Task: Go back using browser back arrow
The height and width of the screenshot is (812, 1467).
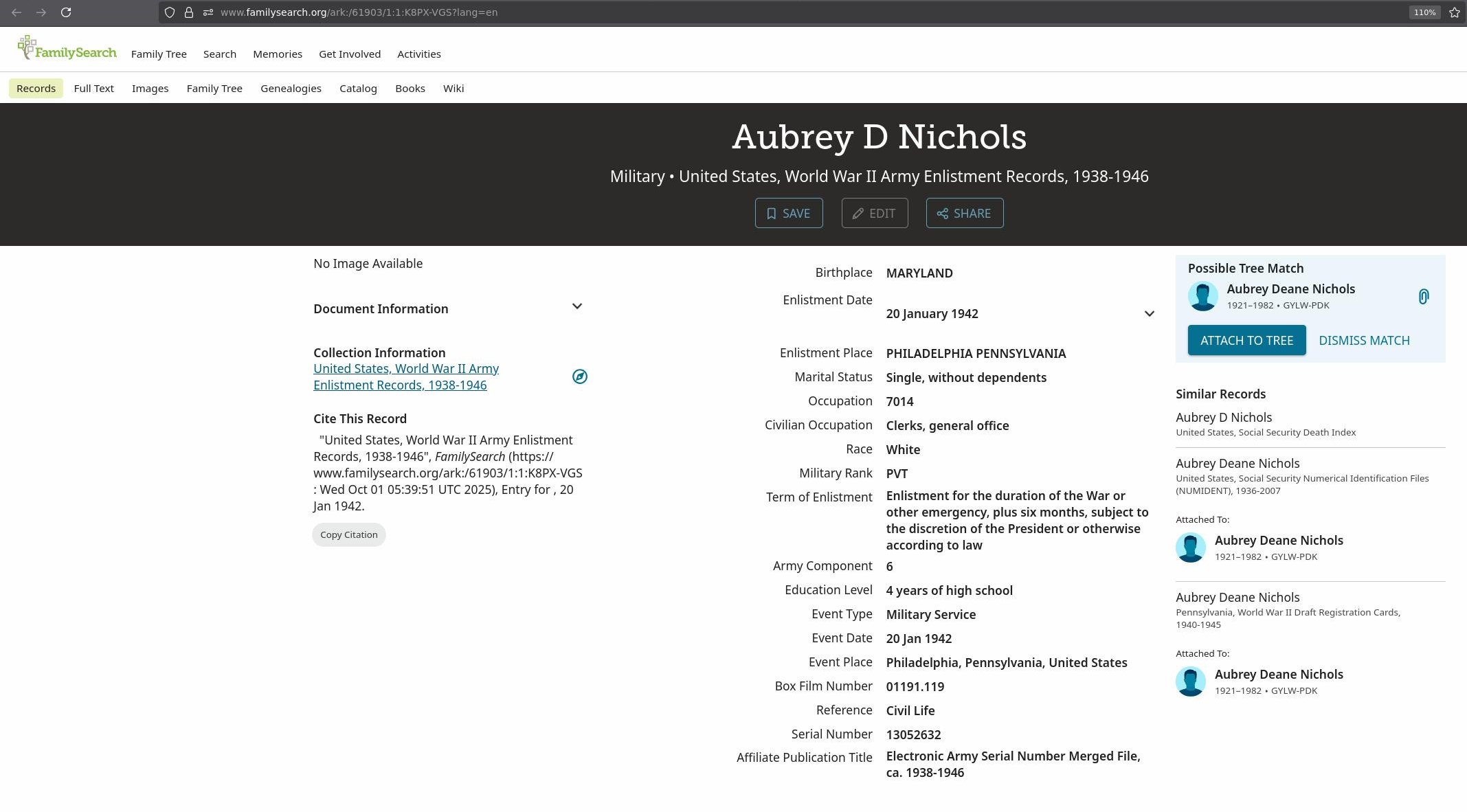Action: tap(16, 12)
